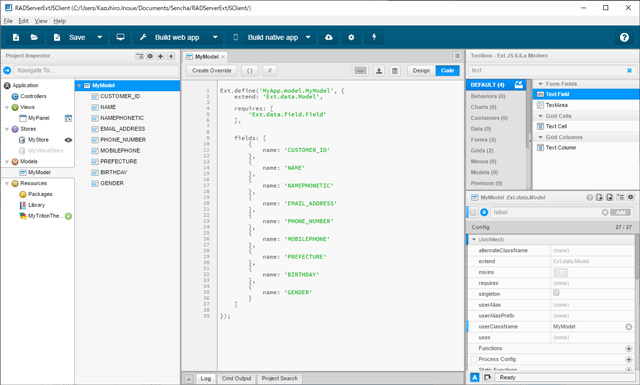Click the blue Navigate To arrow icon

click(x=7, y=70)
